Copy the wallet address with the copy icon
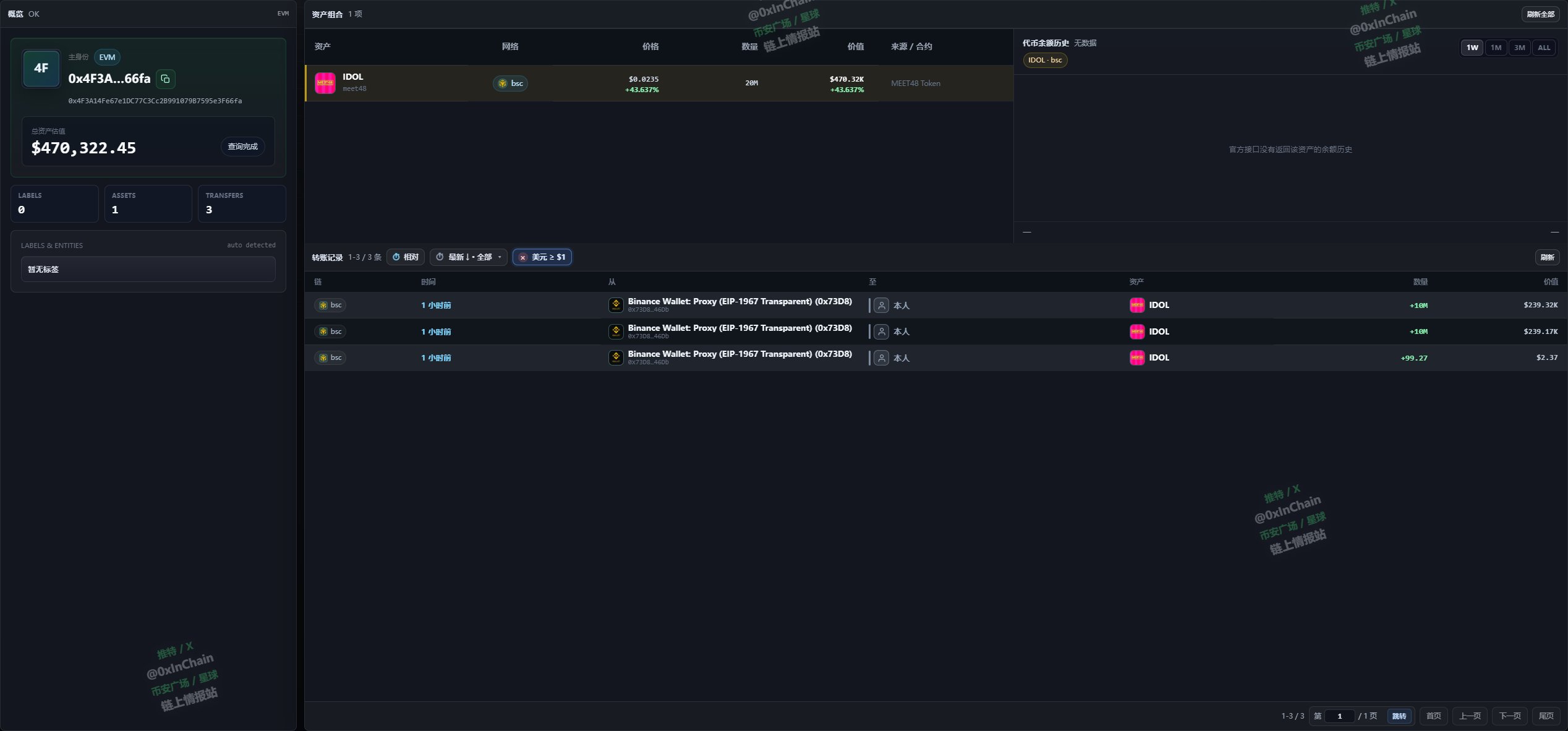1568x731 pixels. (165, 79)
